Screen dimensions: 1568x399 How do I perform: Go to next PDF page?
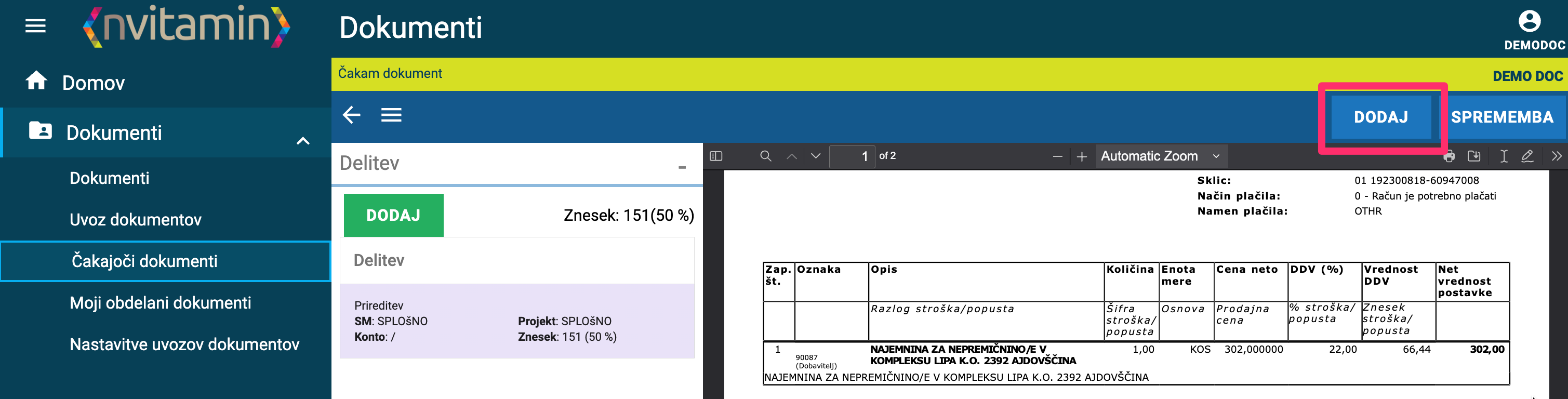point(816,156)
